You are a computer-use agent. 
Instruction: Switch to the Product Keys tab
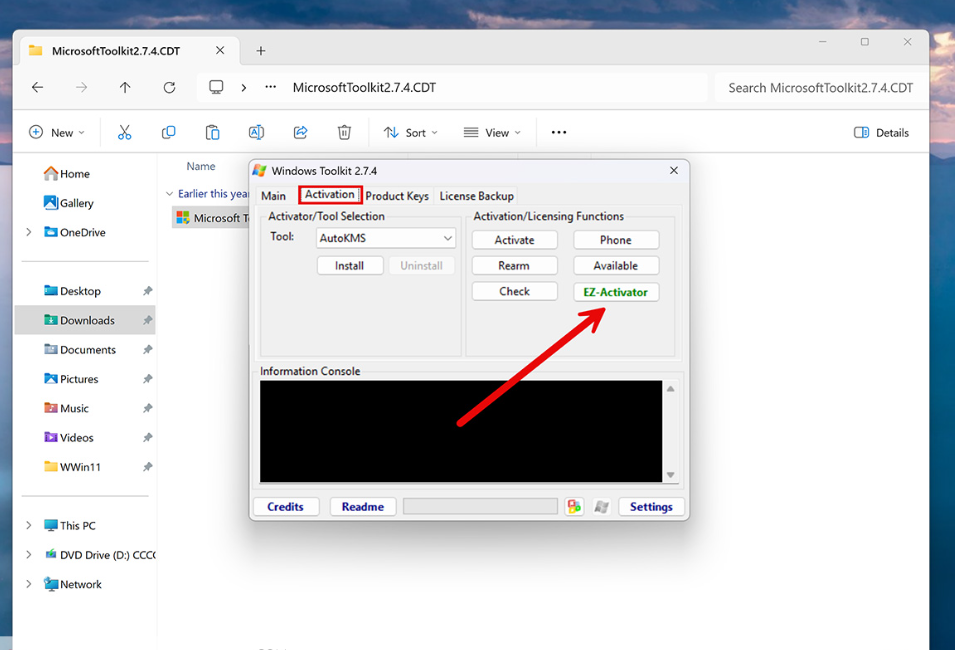point(397,196)
